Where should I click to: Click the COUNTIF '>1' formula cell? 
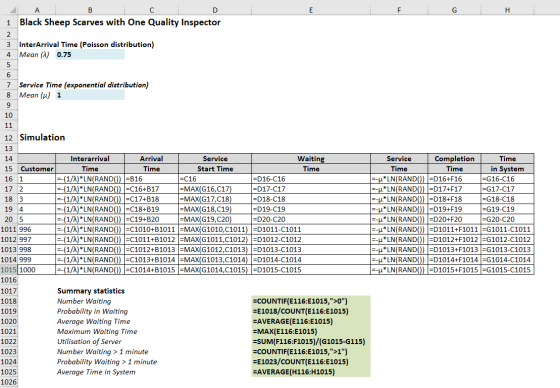[x=311, y=352]
